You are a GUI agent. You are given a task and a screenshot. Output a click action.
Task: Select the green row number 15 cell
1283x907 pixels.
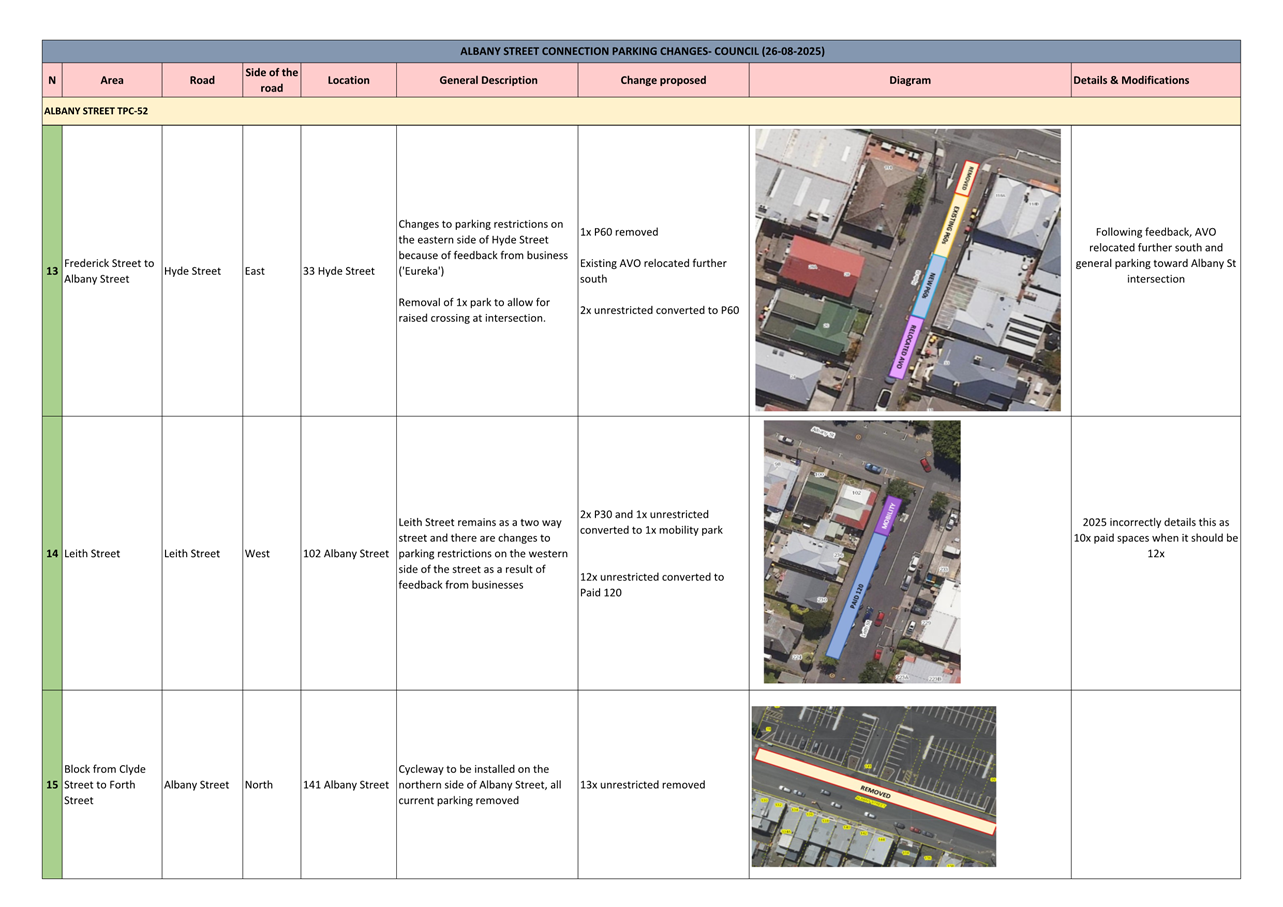[52, 785]
